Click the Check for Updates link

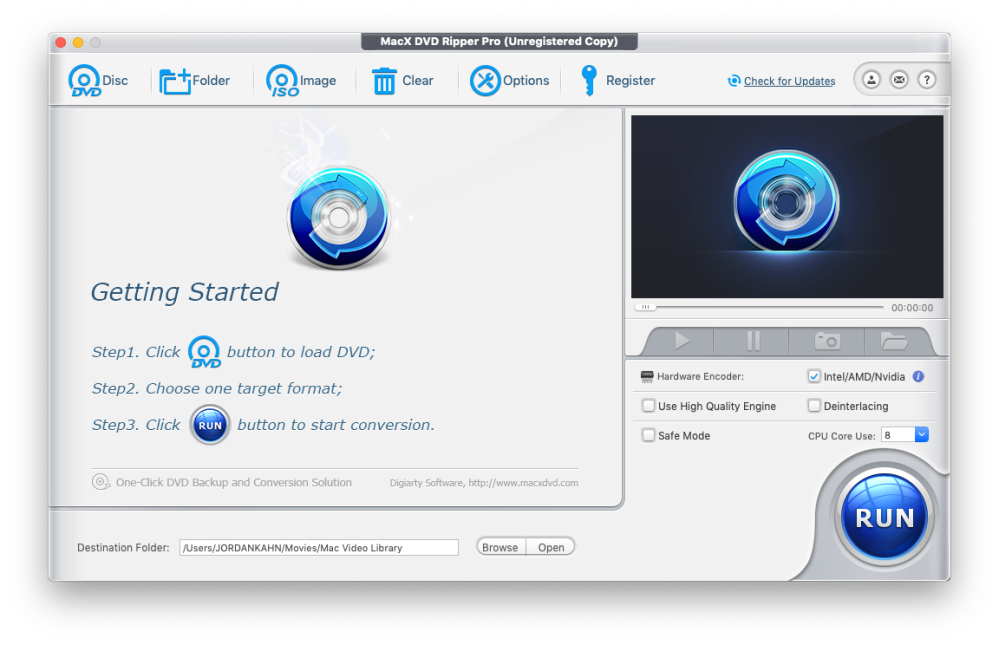point(789,82)
